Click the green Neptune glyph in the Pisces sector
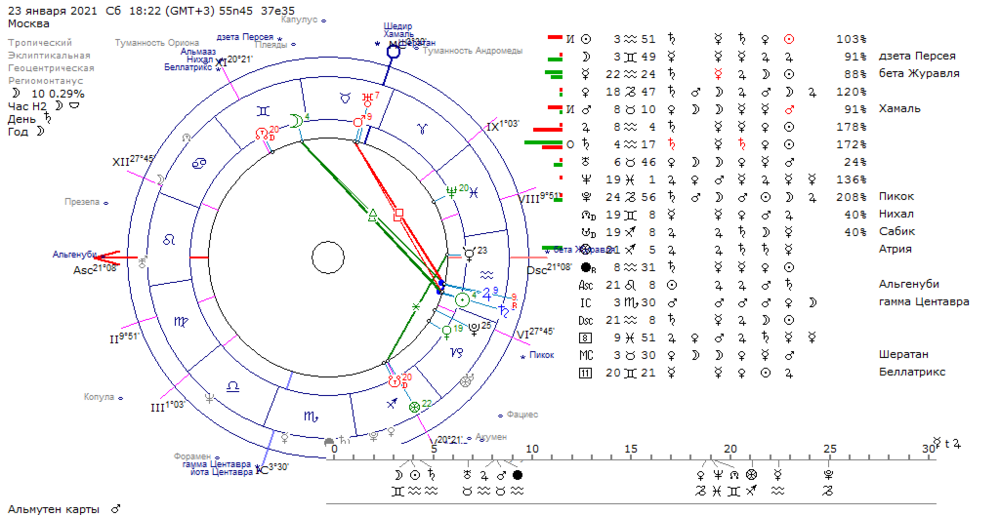The height and width of the screenshot is (515, 1000). 452,191
